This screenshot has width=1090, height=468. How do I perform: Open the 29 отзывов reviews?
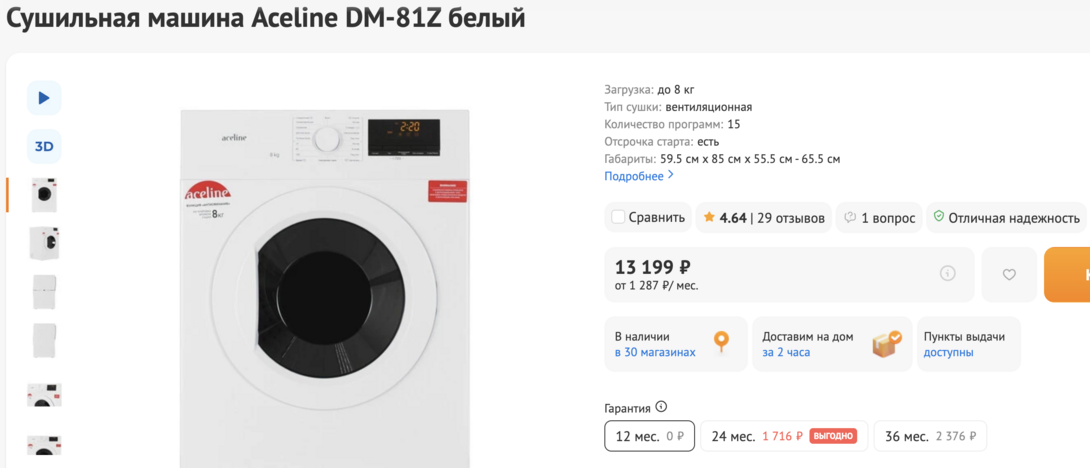[790, 218]
